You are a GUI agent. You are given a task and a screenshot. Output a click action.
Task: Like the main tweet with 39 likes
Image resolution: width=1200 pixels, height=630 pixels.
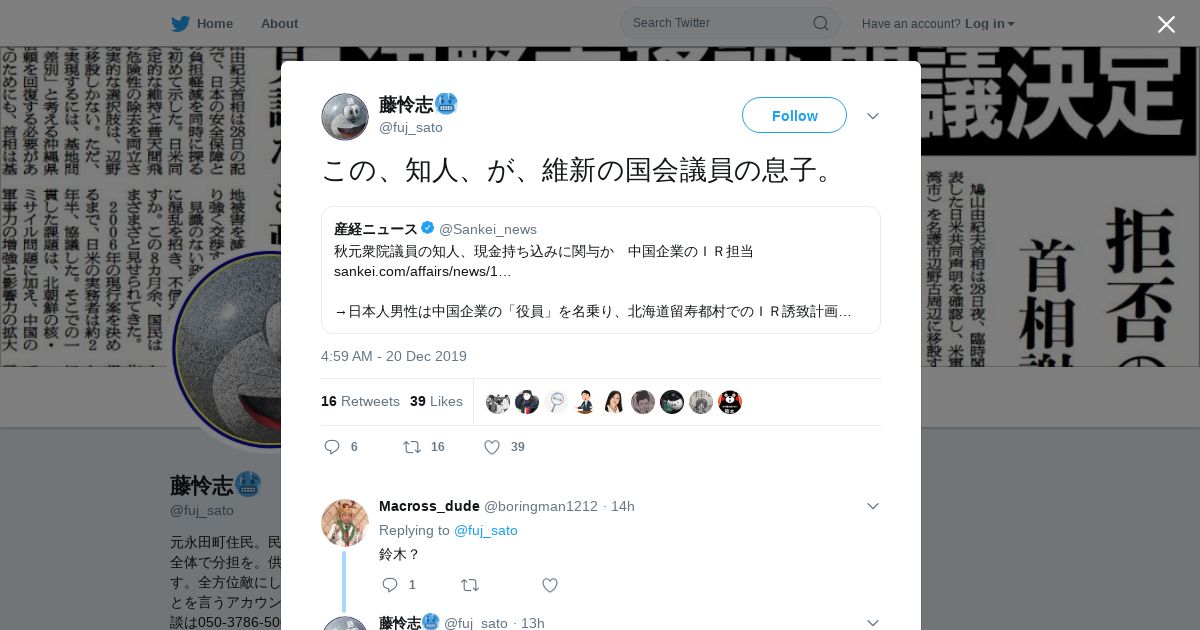tap(492, 447)
